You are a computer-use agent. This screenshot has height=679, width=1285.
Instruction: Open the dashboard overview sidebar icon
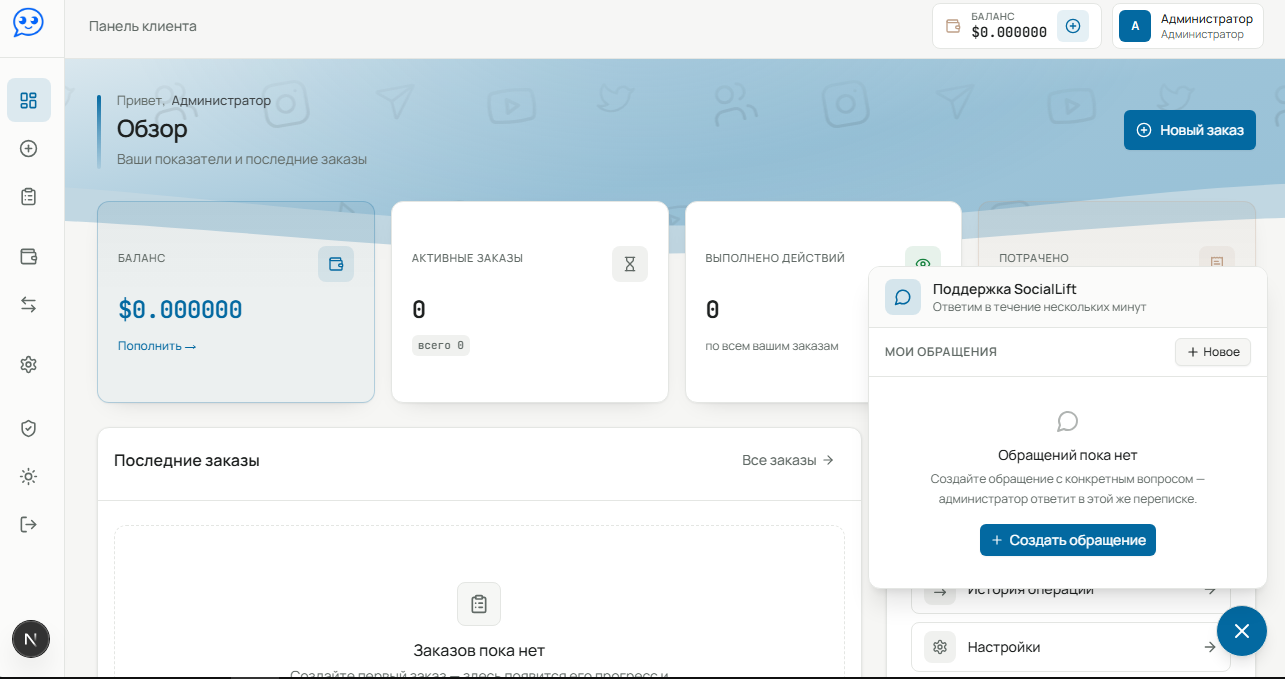click(29, 100)
